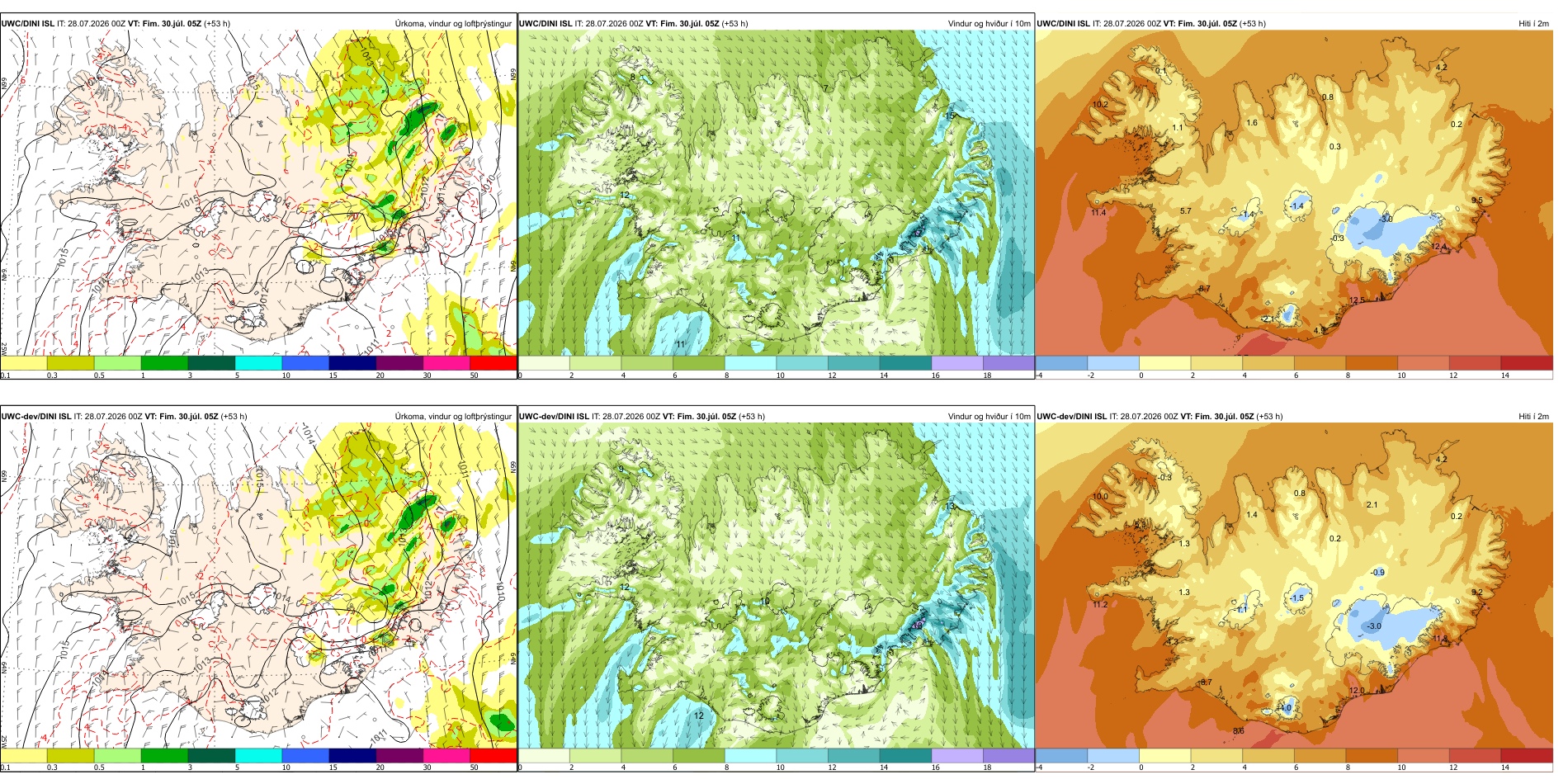
Task: Click the title 'Úrkoma, vindur og loftþrýstingur' on UWC-dev panel
Action: click(453, 417)
